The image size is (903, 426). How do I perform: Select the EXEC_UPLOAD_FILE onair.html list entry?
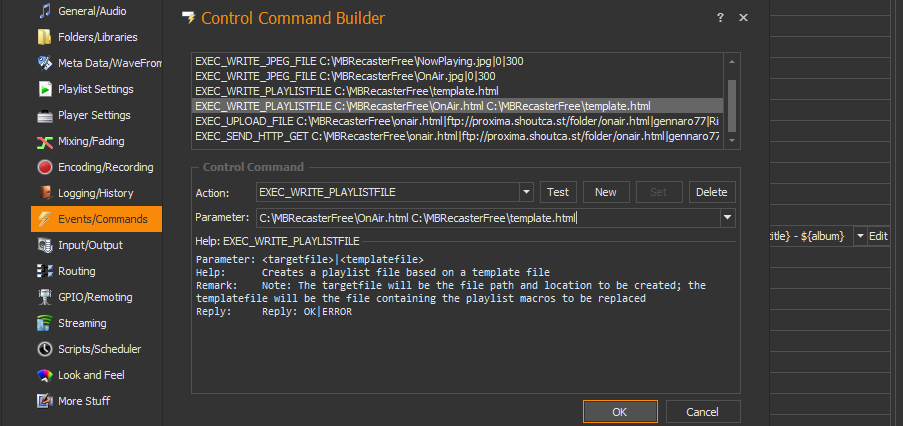pos(456,120)
